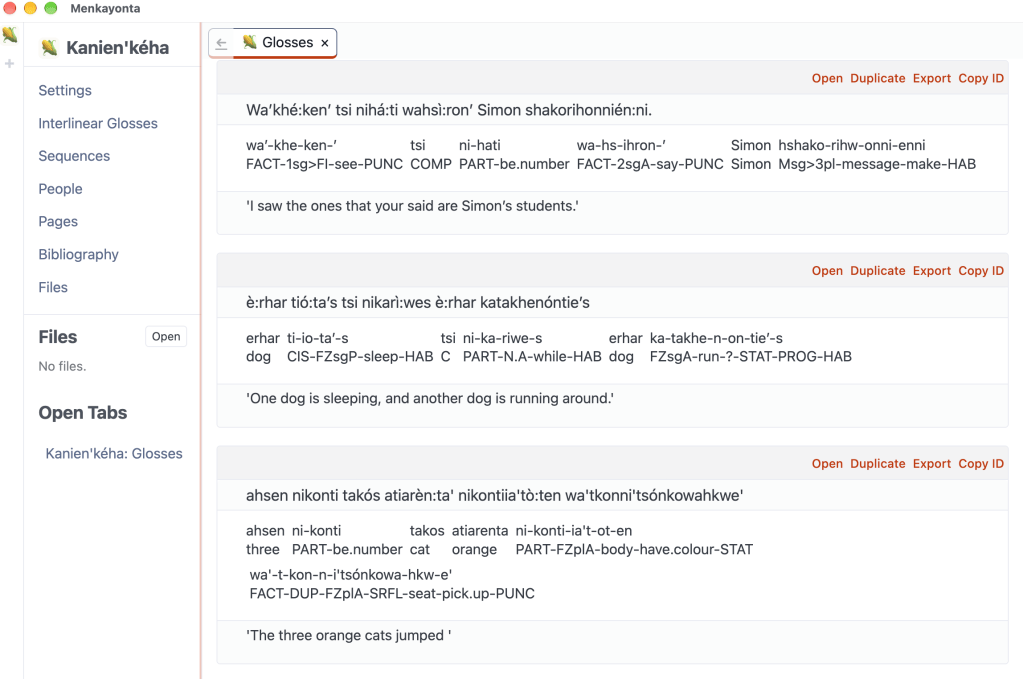
Task: Open the Settings section in the sidebar
Action: [65, 91]
